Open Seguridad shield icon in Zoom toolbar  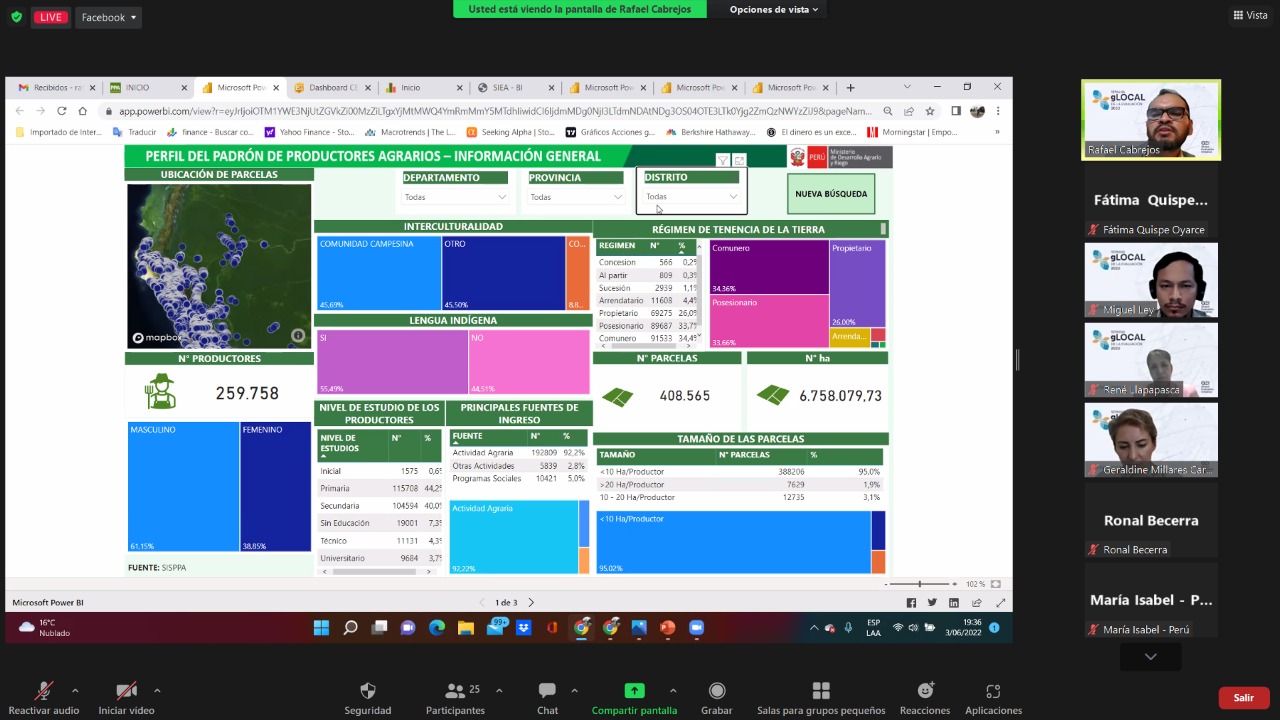click(x=367, y=691)
